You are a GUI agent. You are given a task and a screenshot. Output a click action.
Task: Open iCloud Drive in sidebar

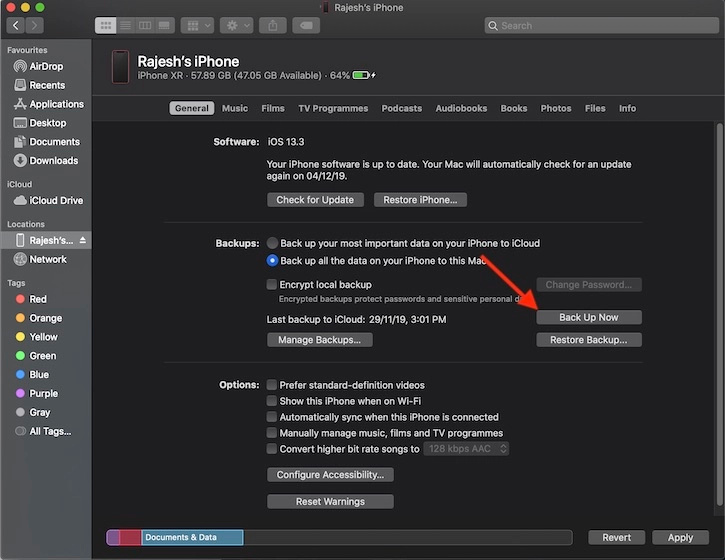(56, 200)
